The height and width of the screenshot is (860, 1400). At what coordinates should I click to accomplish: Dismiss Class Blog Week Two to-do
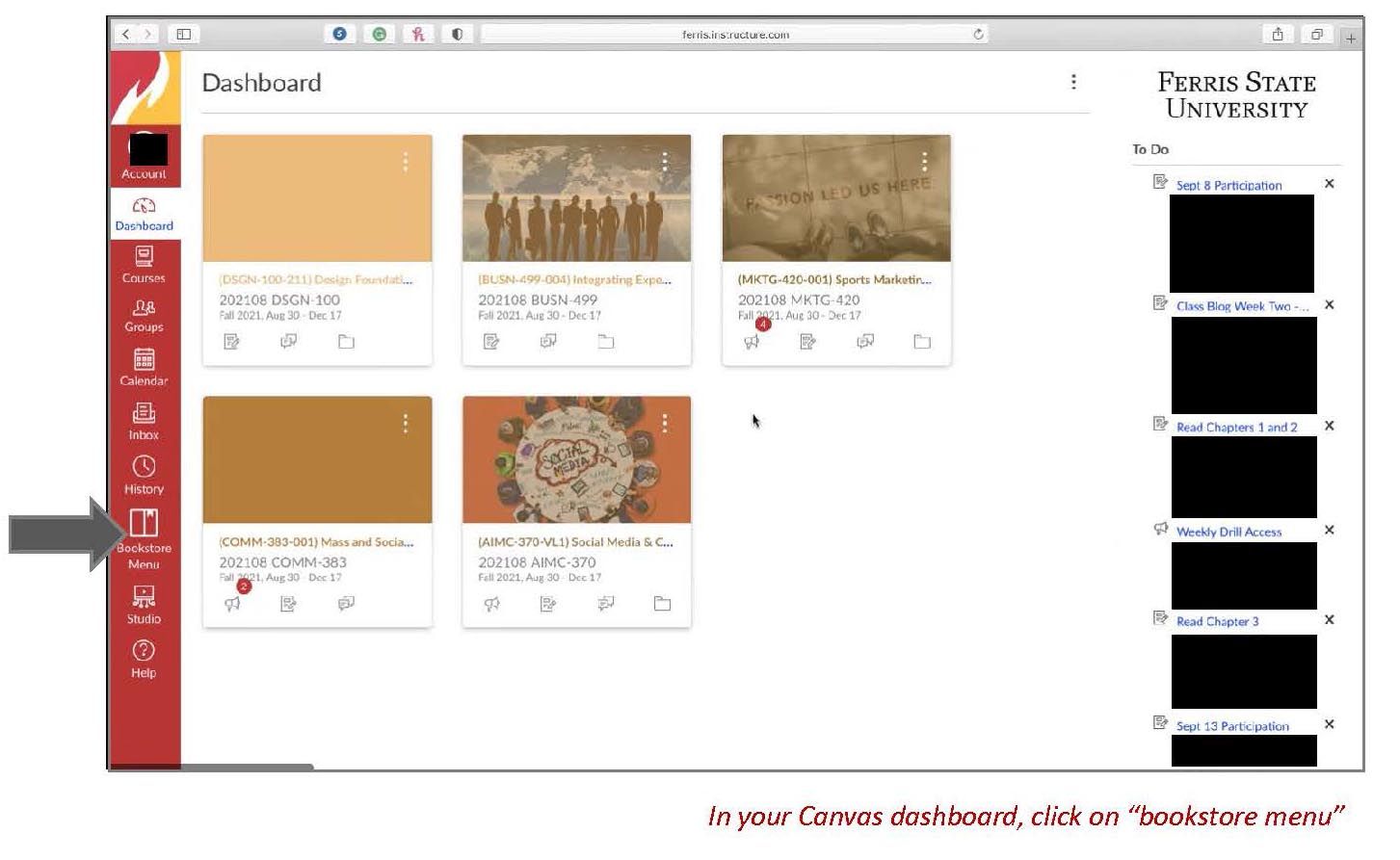1330,304
